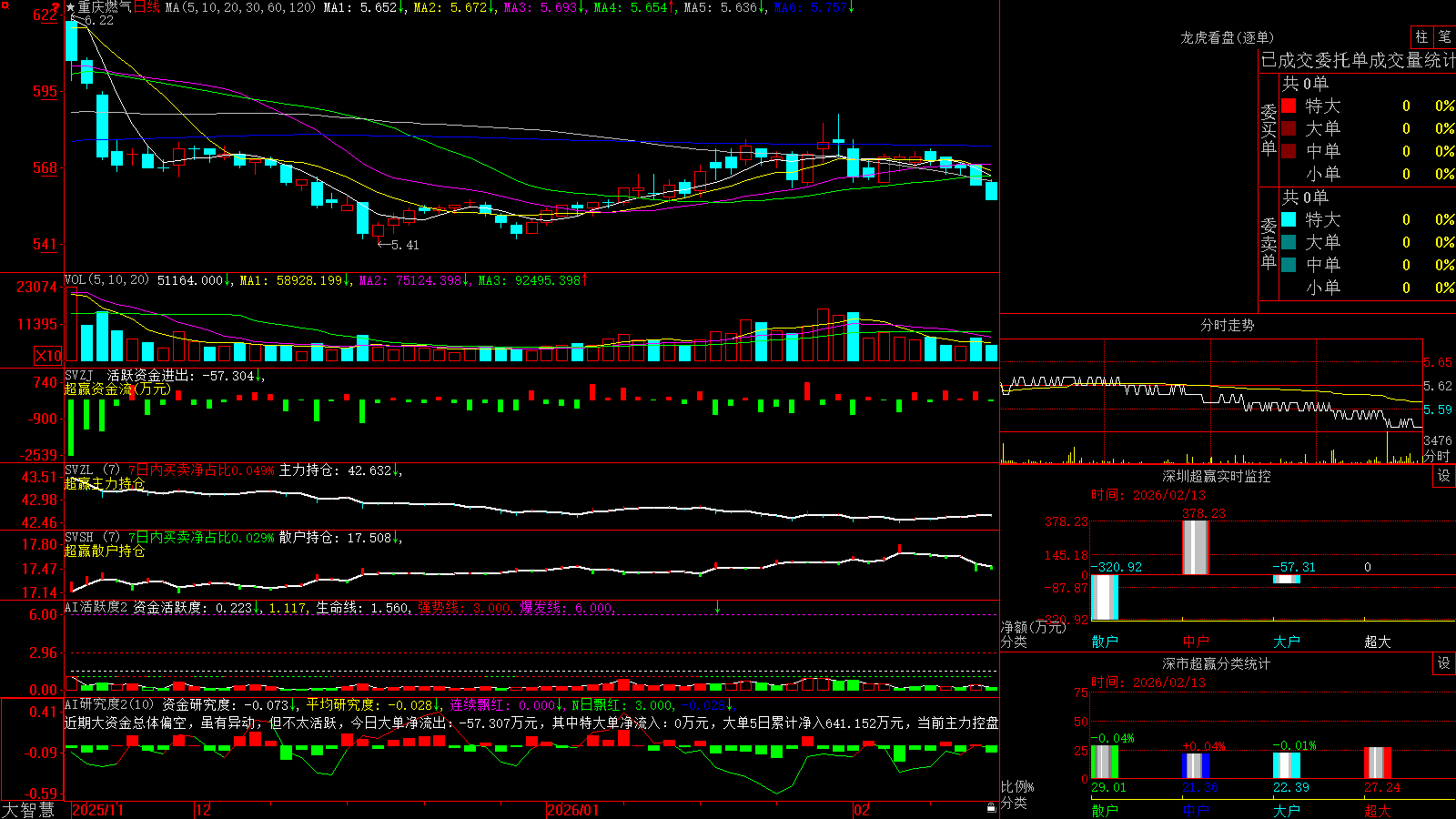Open 设 settings for 深市超赢分类统计
Viewport: 1456px width, 819px height.
[x=1444, y=663]
